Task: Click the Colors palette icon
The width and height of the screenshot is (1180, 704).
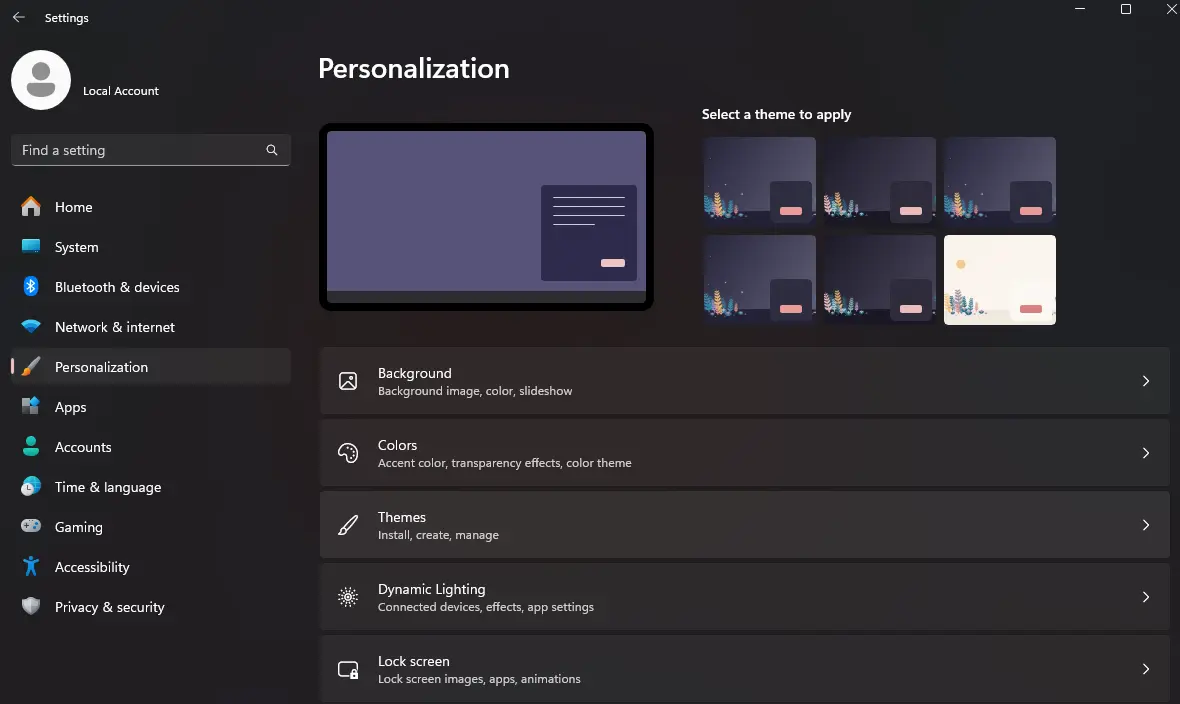Action: click(x=348, y=453)
